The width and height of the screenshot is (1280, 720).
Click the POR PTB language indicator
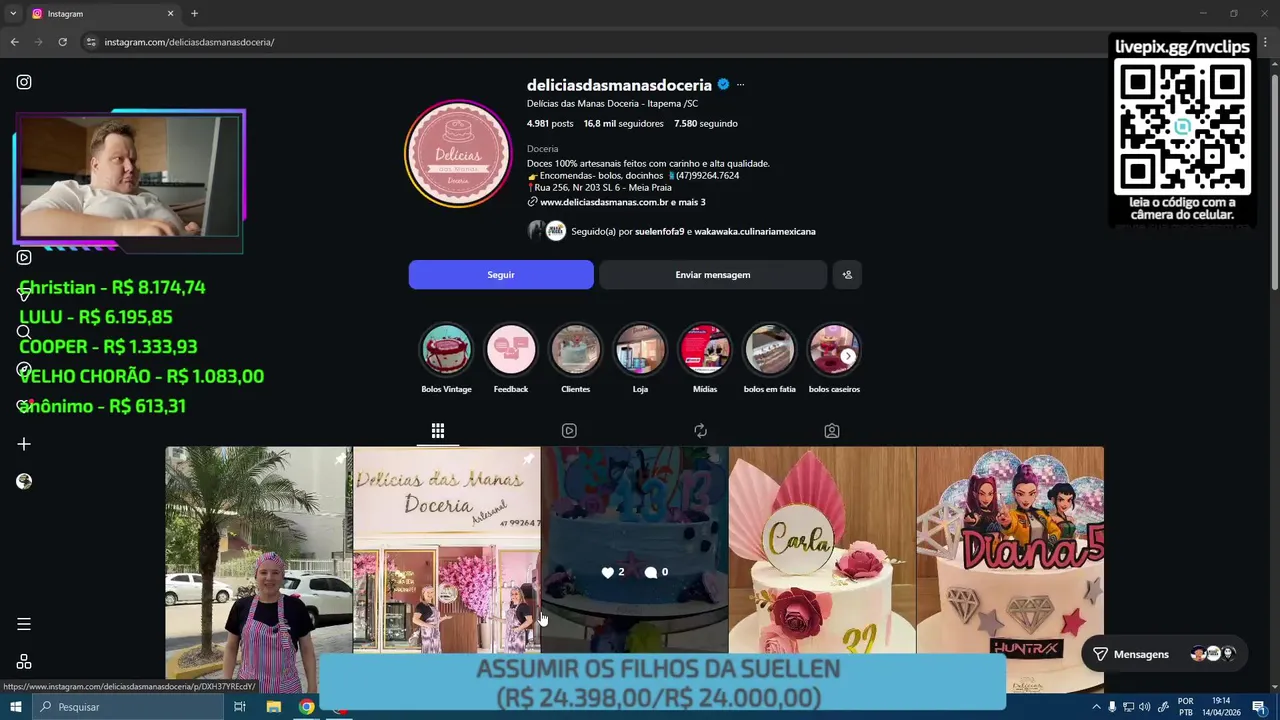tap(1185, 707)
